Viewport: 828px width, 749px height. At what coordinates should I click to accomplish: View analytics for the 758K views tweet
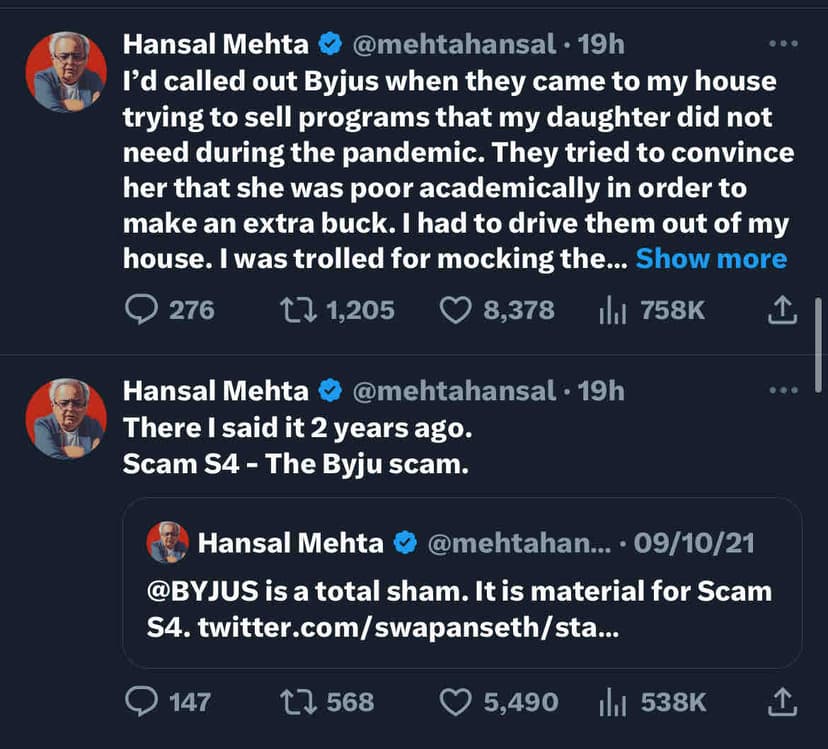pyautogui.click(x=611, y=311)
